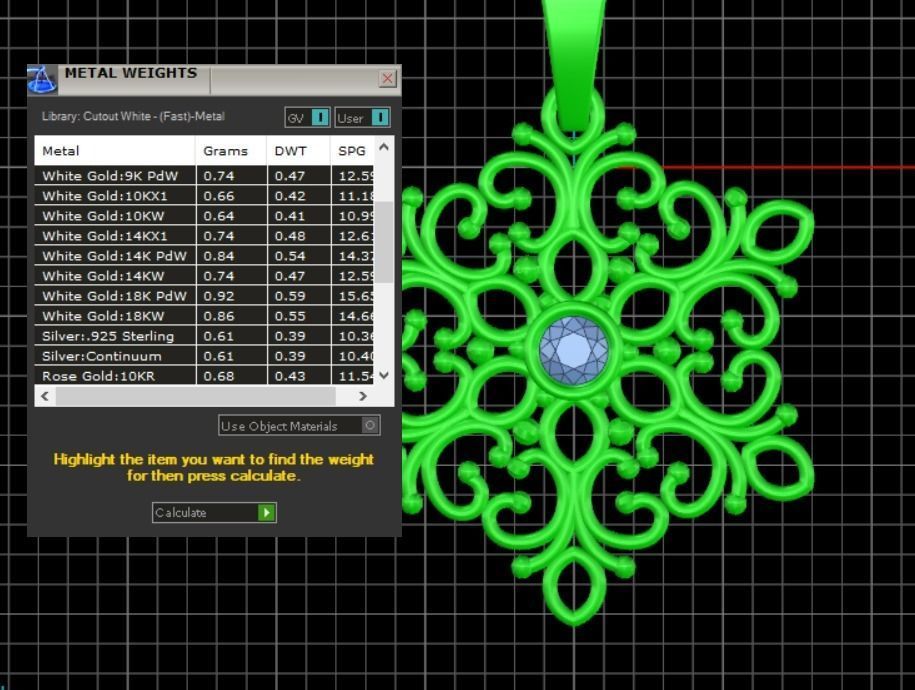Click the Metal column header
This screenshot has height=690, width=915.
pos(115,151)
